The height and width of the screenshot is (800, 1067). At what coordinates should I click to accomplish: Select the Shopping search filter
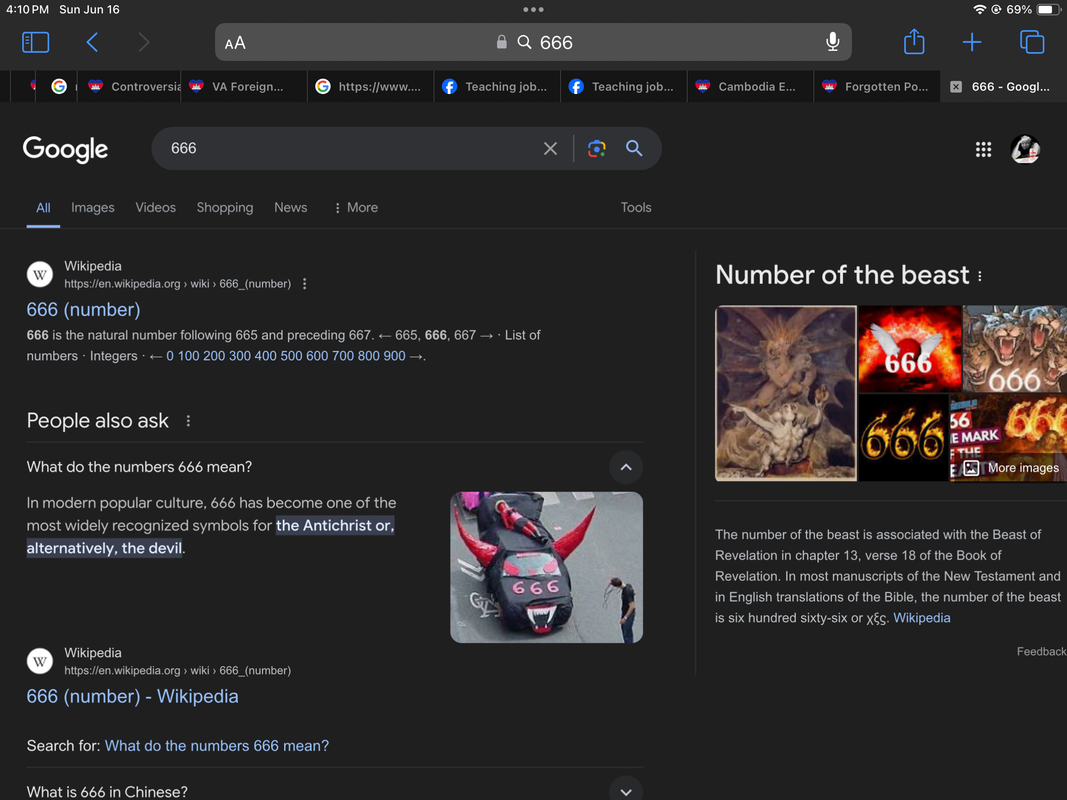click(x=225, y=207)
